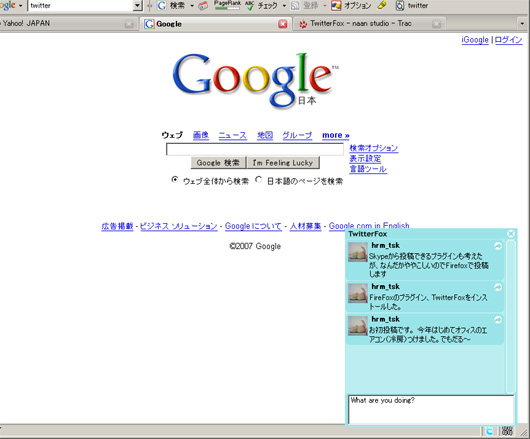Click the Google 検索 button
This screenshot has height=439, width=530.
point(218,163)
